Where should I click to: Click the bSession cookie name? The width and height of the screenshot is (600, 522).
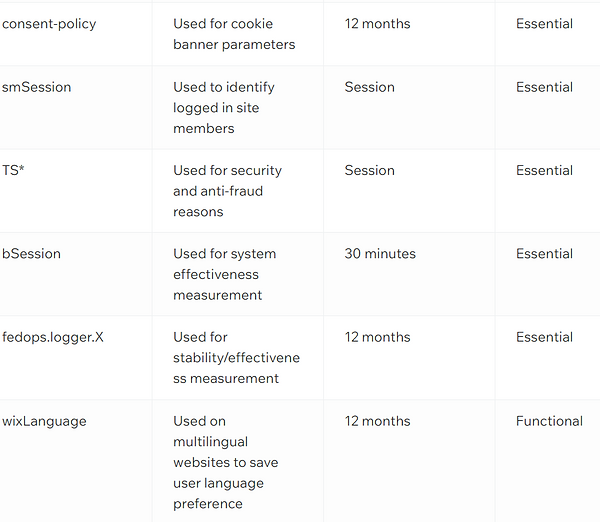[x=31, y=254]
